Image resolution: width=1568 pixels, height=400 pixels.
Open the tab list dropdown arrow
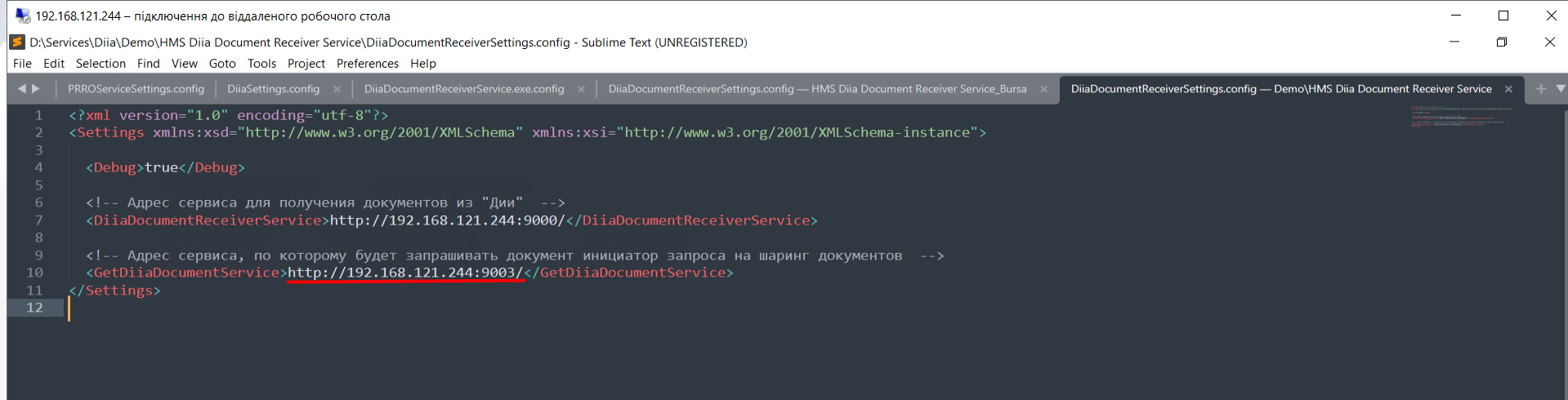point(1560,88)
